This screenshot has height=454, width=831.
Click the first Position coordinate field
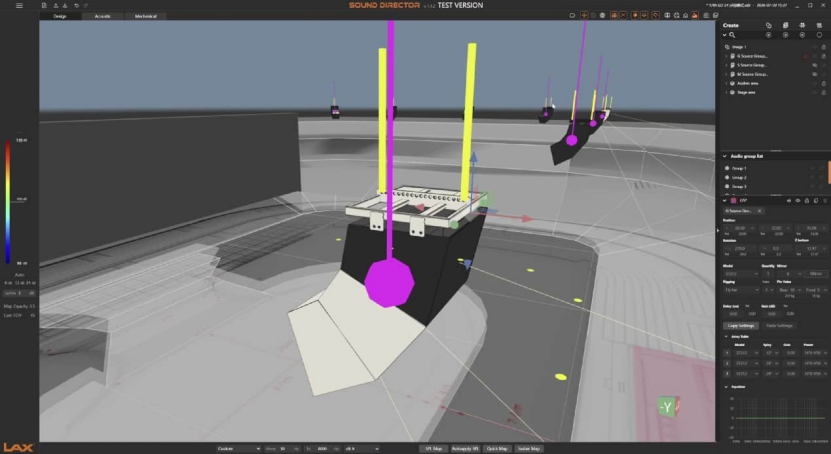740,228
